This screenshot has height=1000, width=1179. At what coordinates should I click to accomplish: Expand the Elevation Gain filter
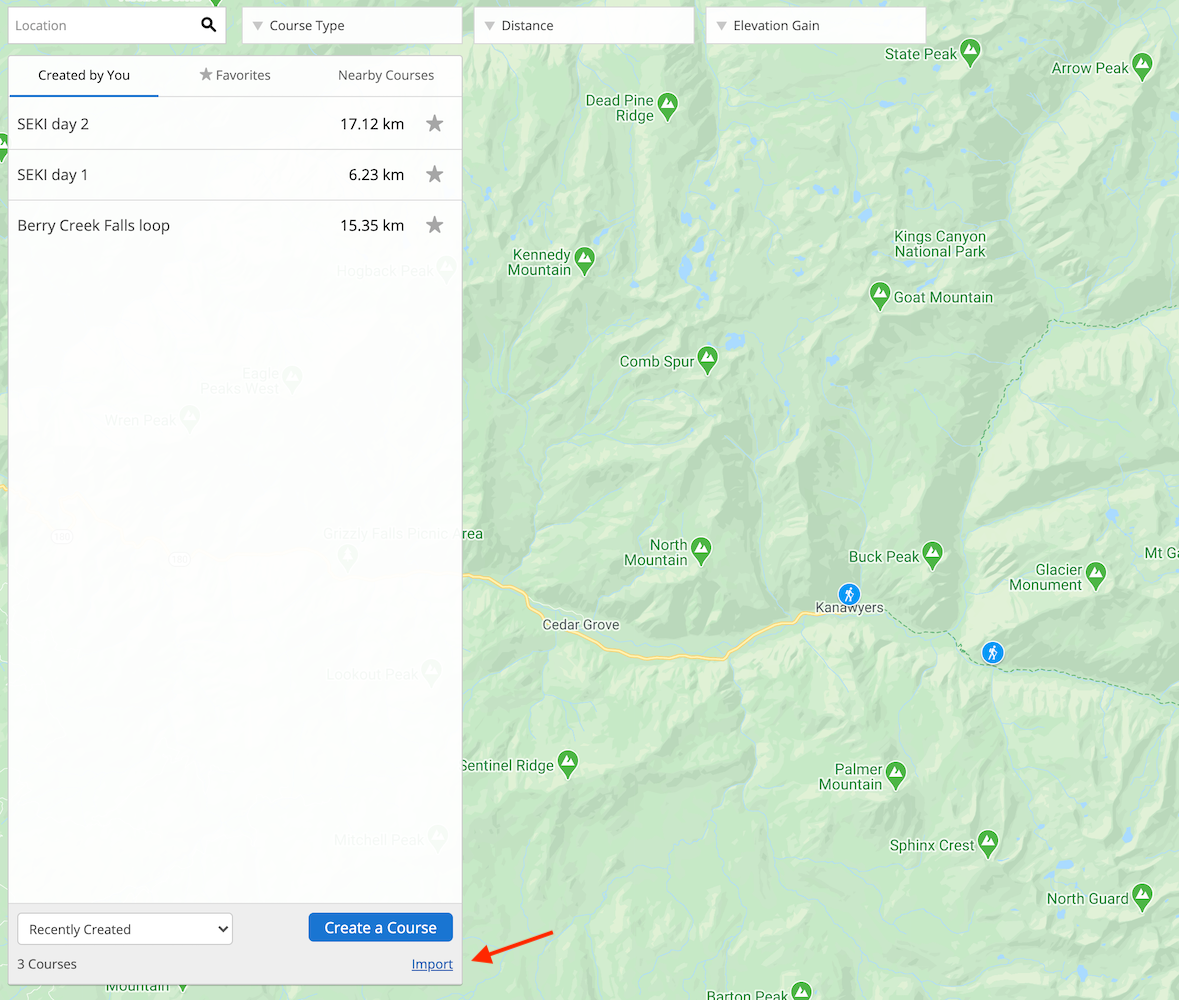pyautogui.click(x=815, y=24)
